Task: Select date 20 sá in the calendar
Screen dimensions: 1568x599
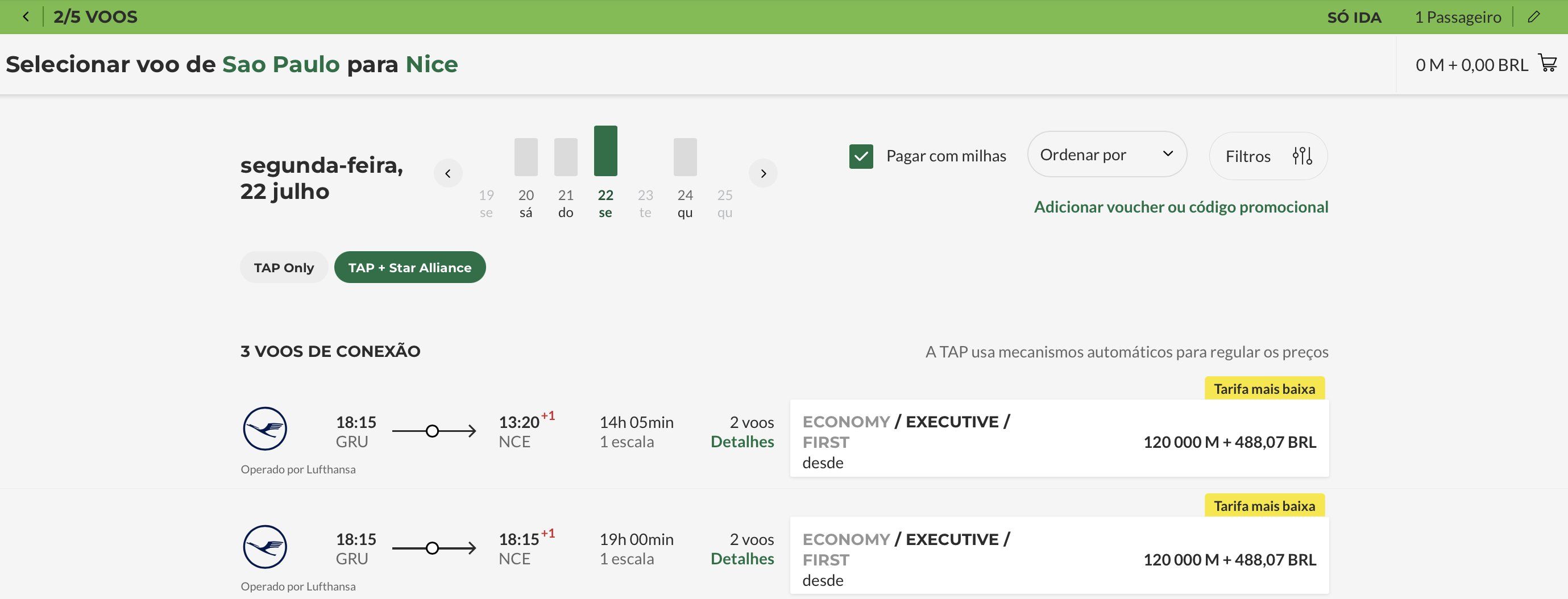Action: click(x=526, y=203)
